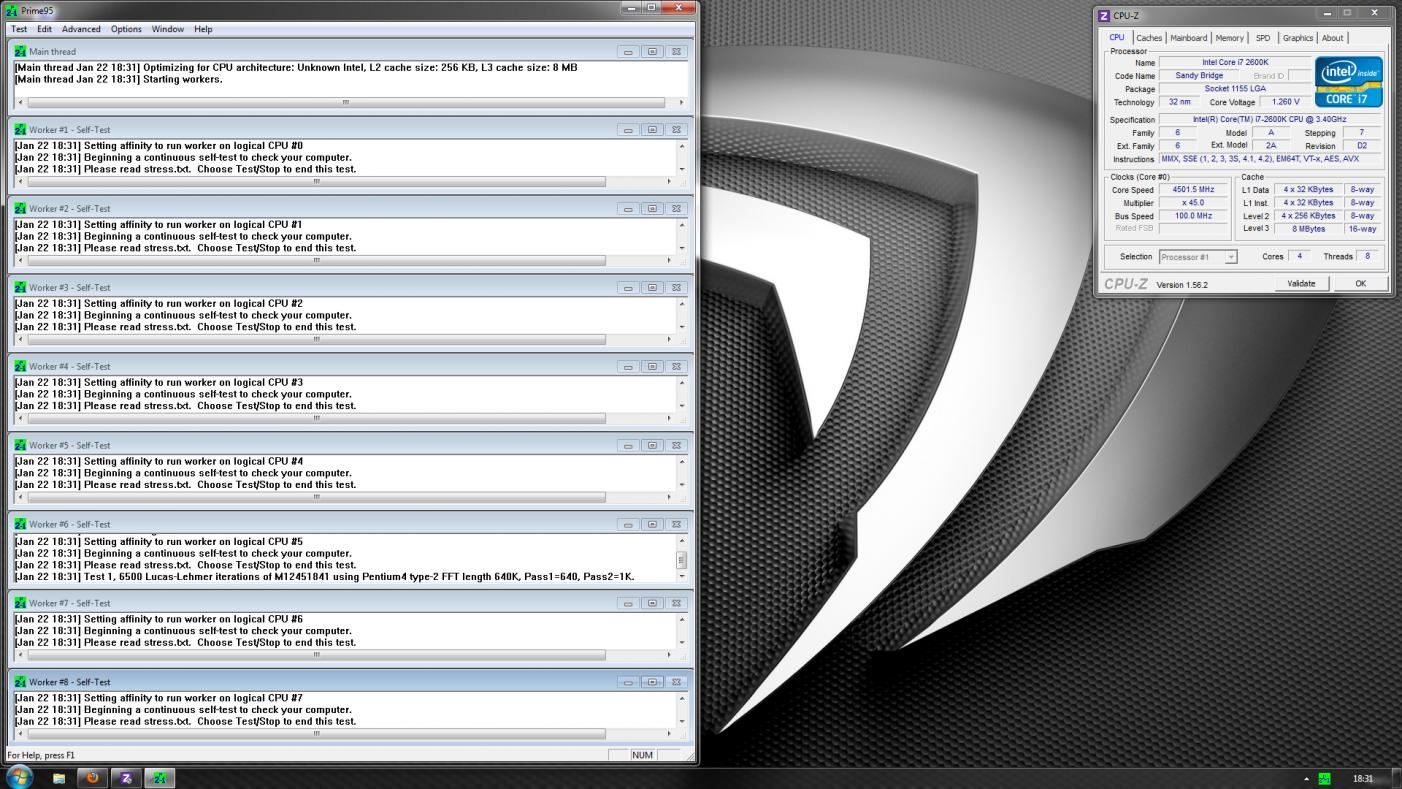The height and width of the screenshot is (789, 1402).
Task: Click Worker #8 window icon
Action: [x=20, y=682]
